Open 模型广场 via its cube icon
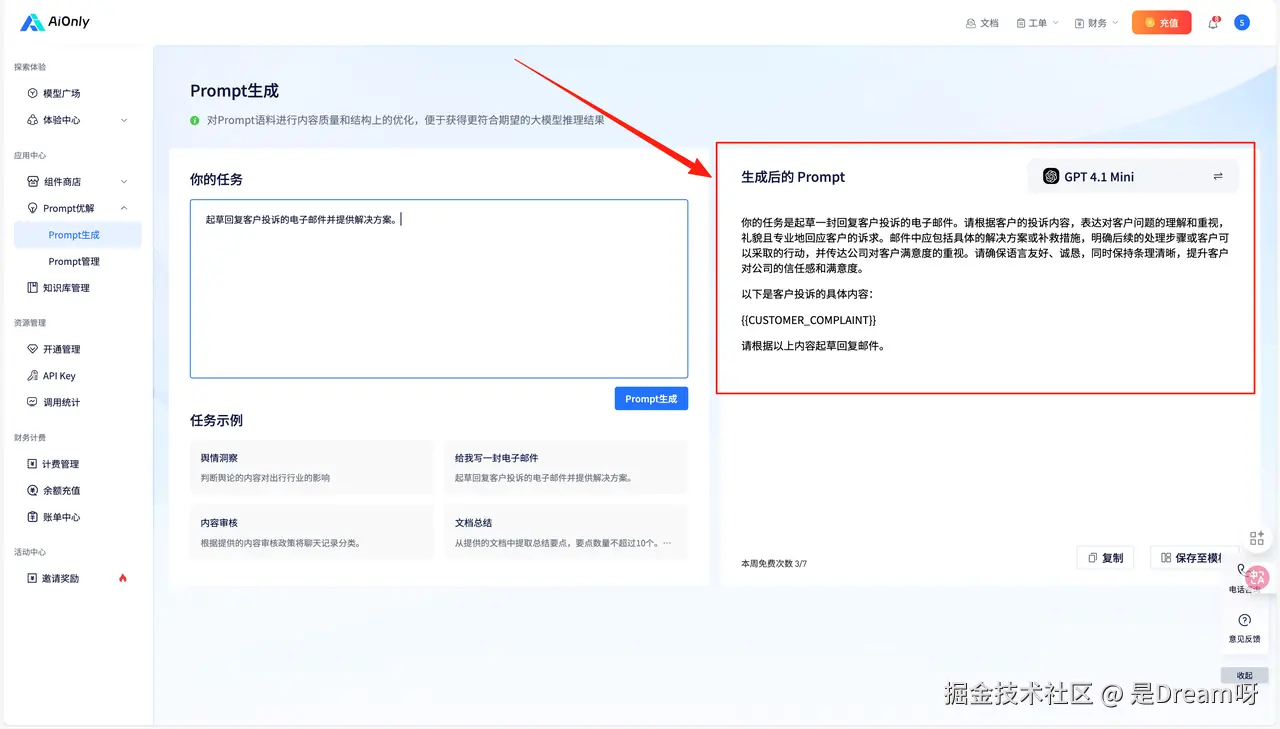 [x=33, y=93]
